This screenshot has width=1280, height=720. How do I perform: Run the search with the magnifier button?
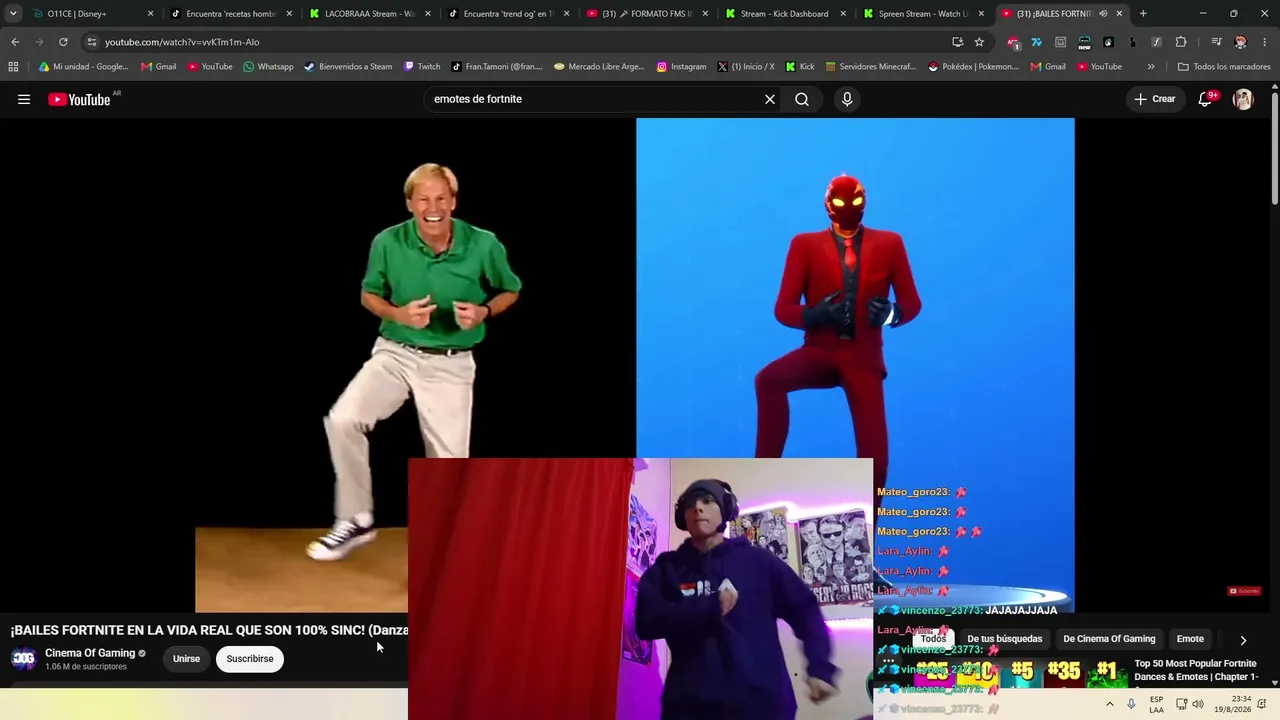[x=802, y=99]
